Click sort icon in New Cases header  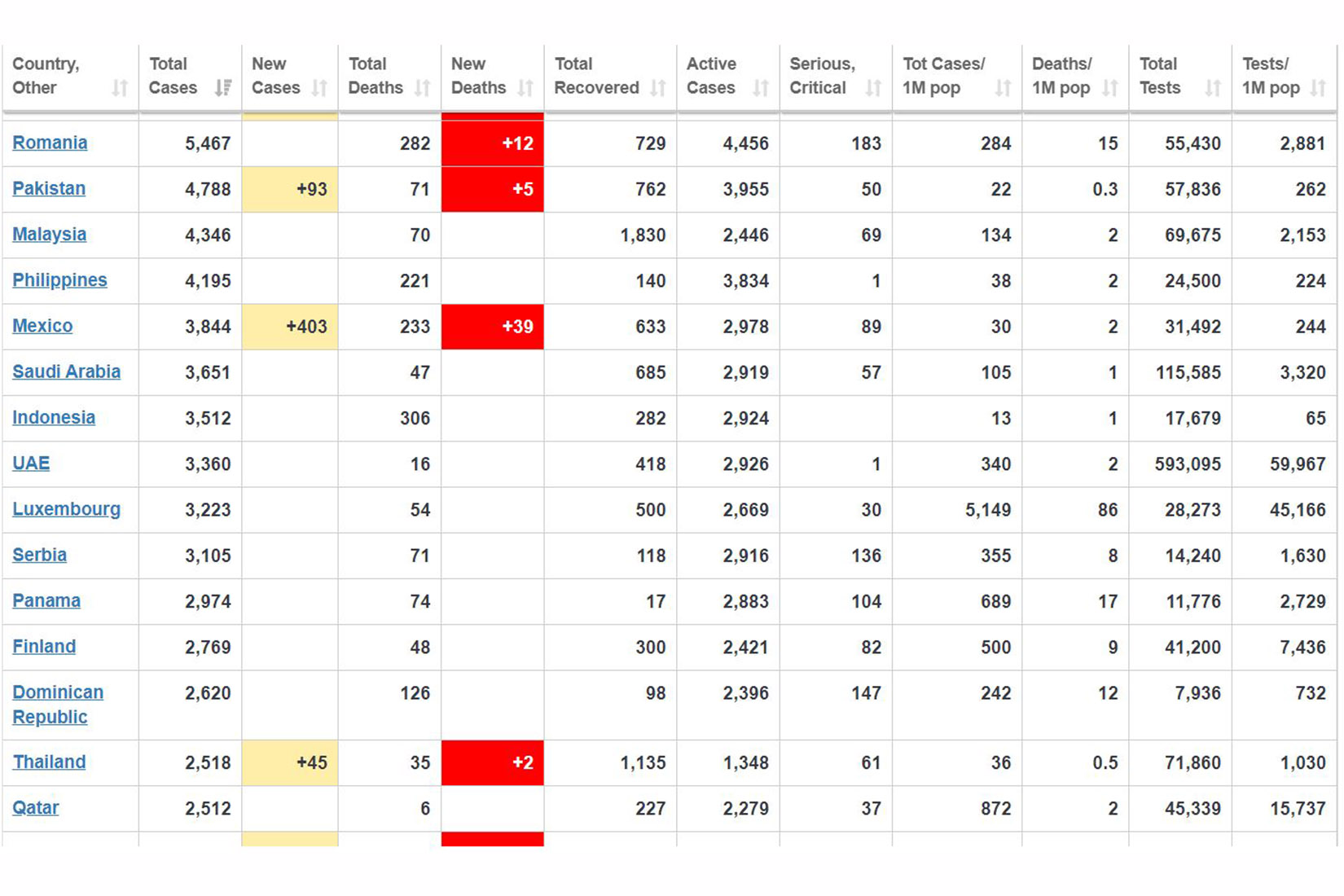click(x=319, y=88)
